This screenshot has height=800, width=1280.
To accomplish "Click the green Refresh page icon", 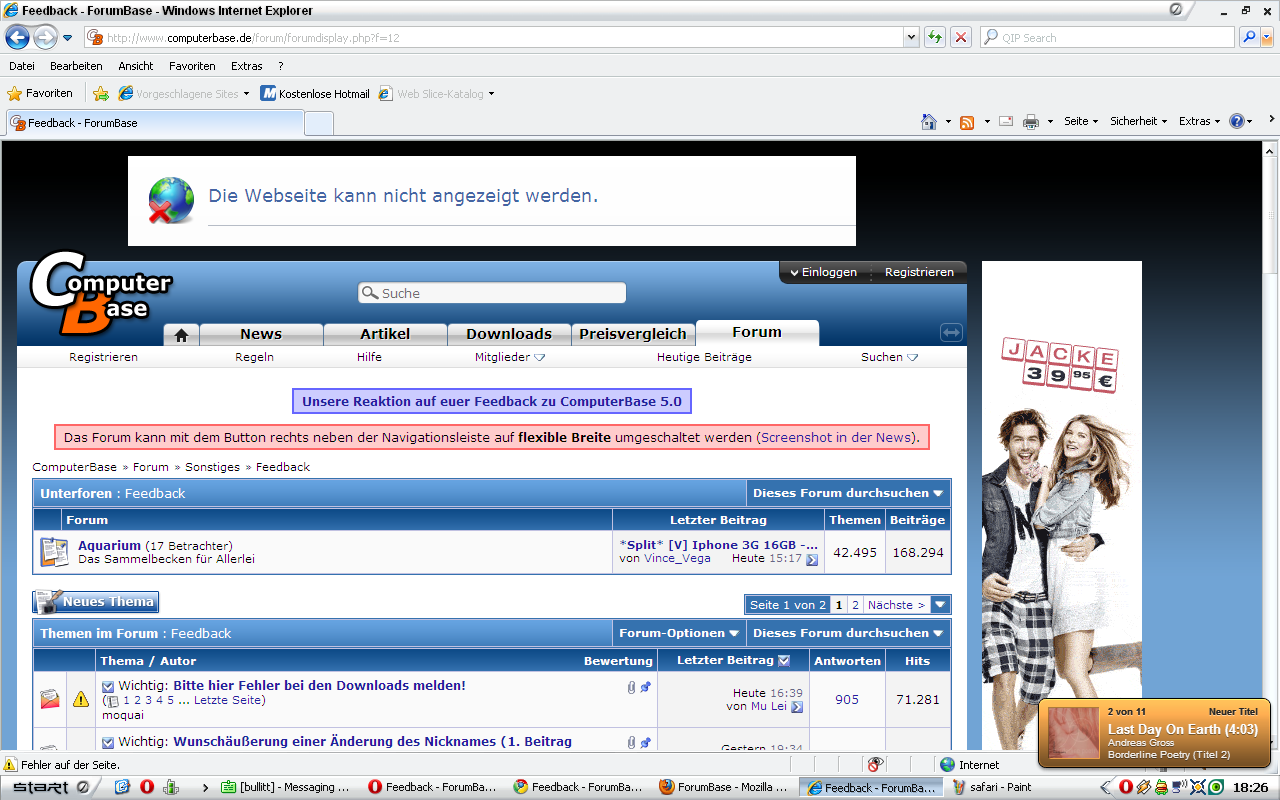I will (x=935, y=37).
